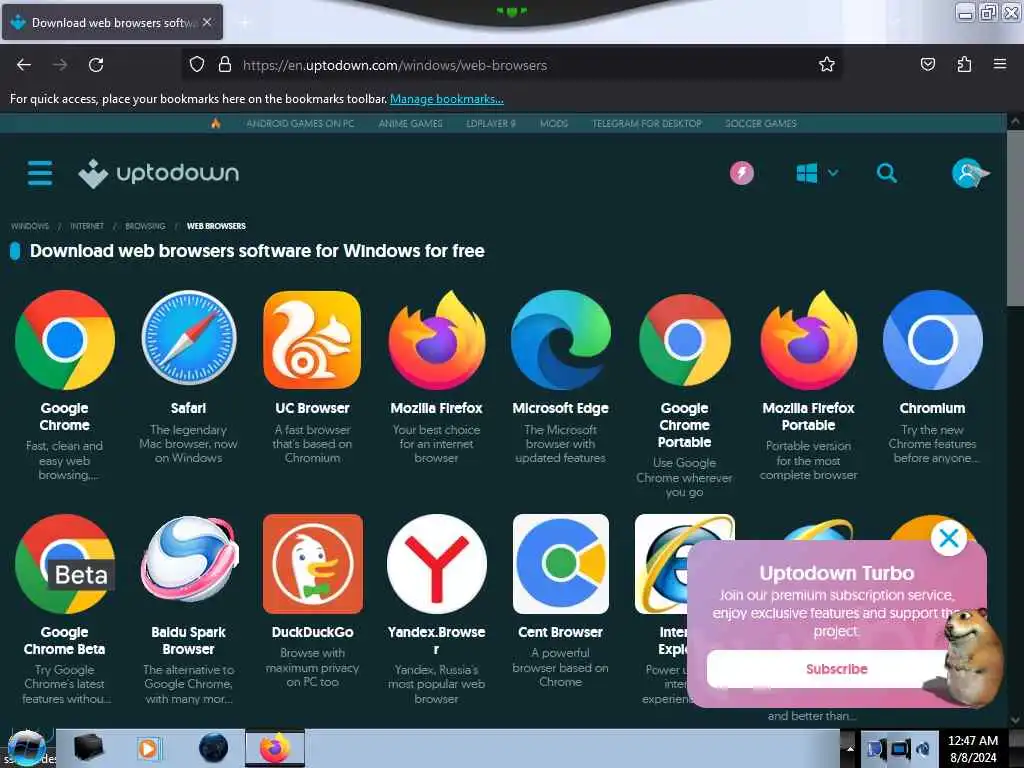Open the Manage bookmarks link
Viewport: 1024px width, 768px height.
pyautogui.click(x=447, y=99)
